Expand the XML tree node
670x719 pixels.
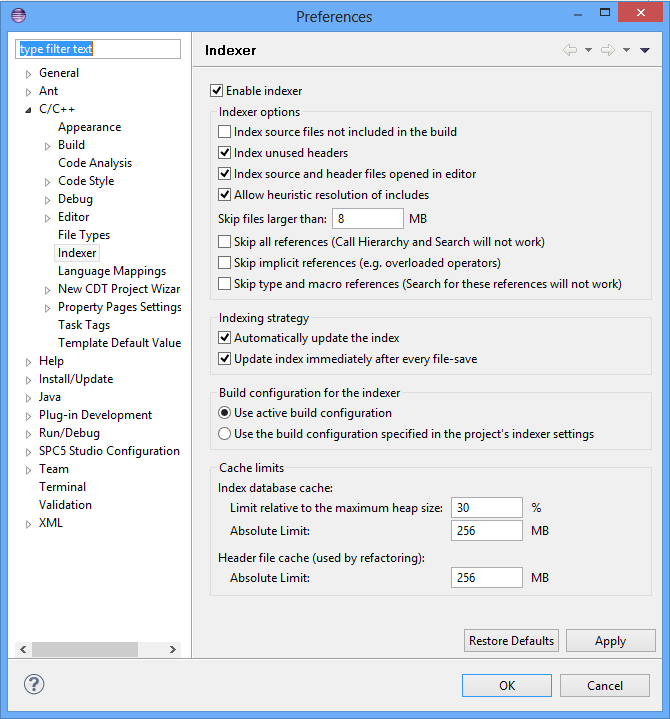point(28,524)
